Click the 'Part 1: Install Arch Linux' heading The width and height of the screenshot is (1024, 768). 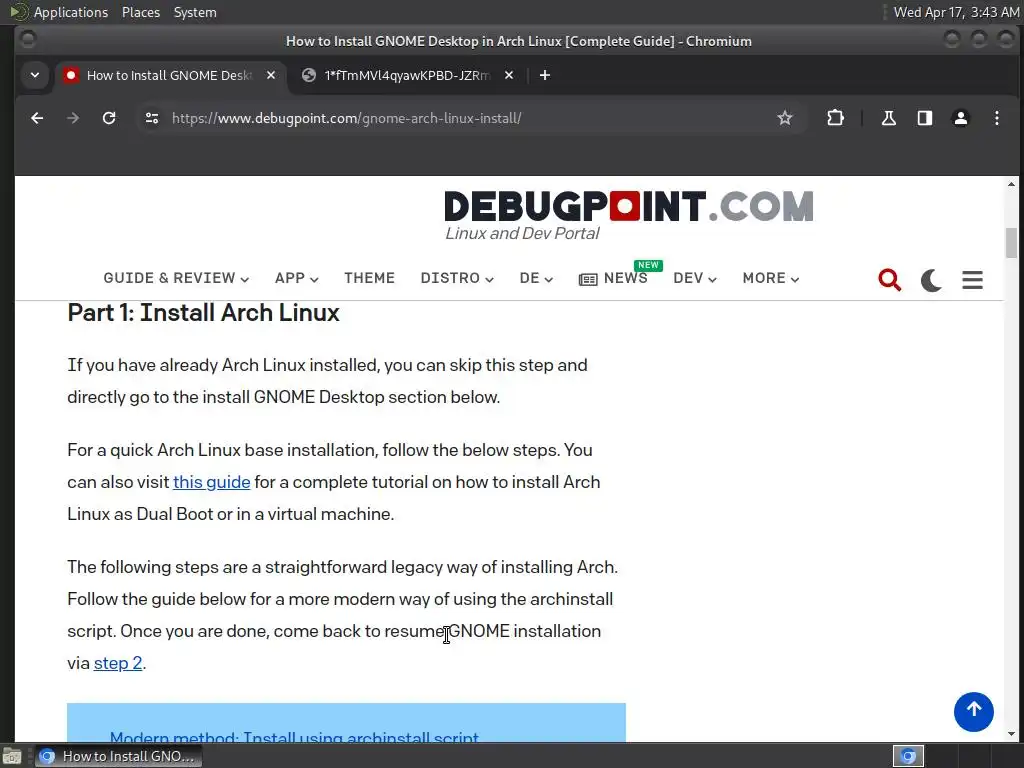[203, 313]
